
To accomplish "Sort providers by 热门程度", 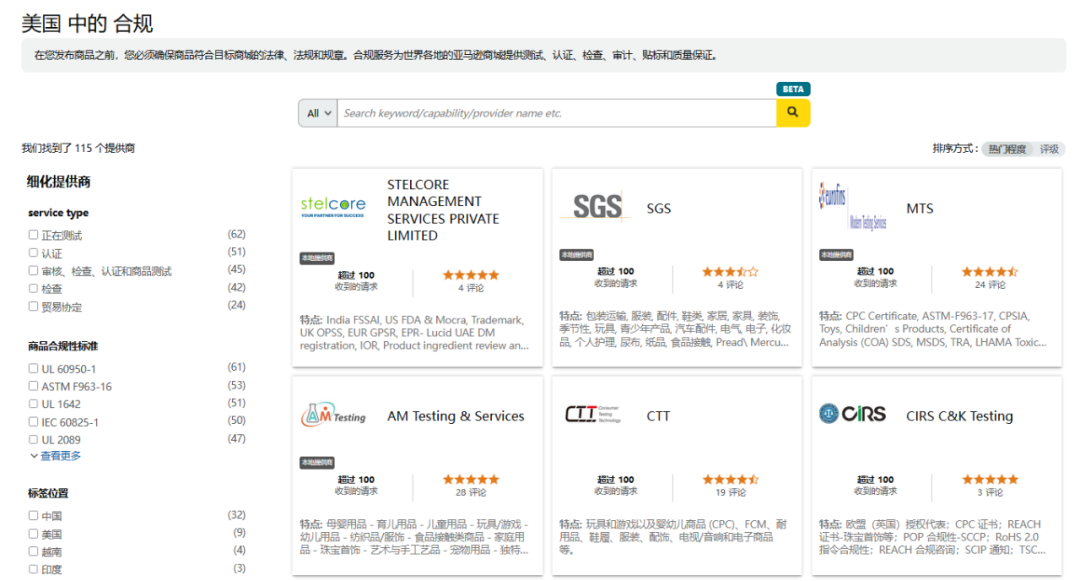I will [1007, 149].
